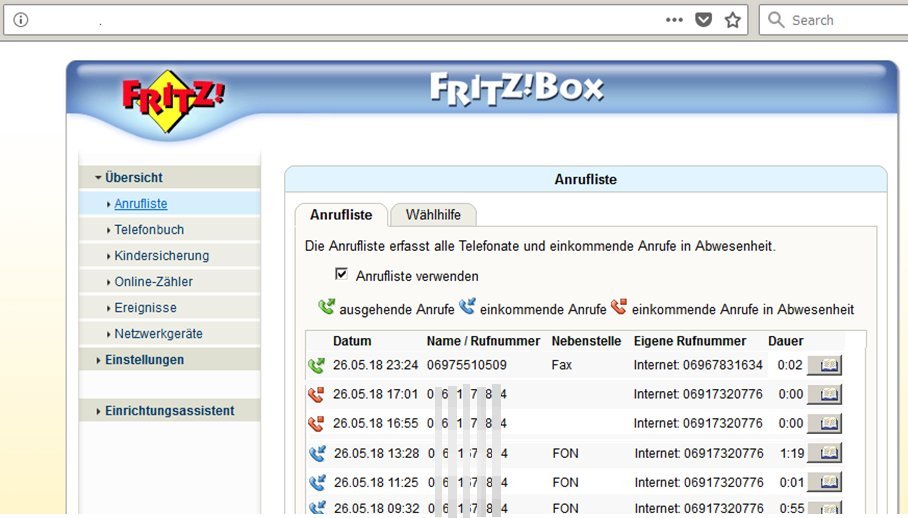
Task: Open the site info icon in address bar
Action: pyautogui.click(x=21, y=20)
